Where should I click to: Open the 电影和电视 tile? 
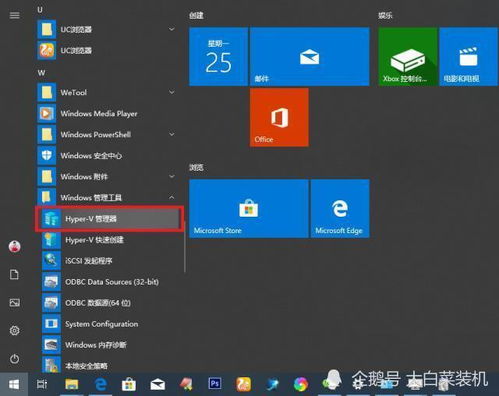pos(469,57)
